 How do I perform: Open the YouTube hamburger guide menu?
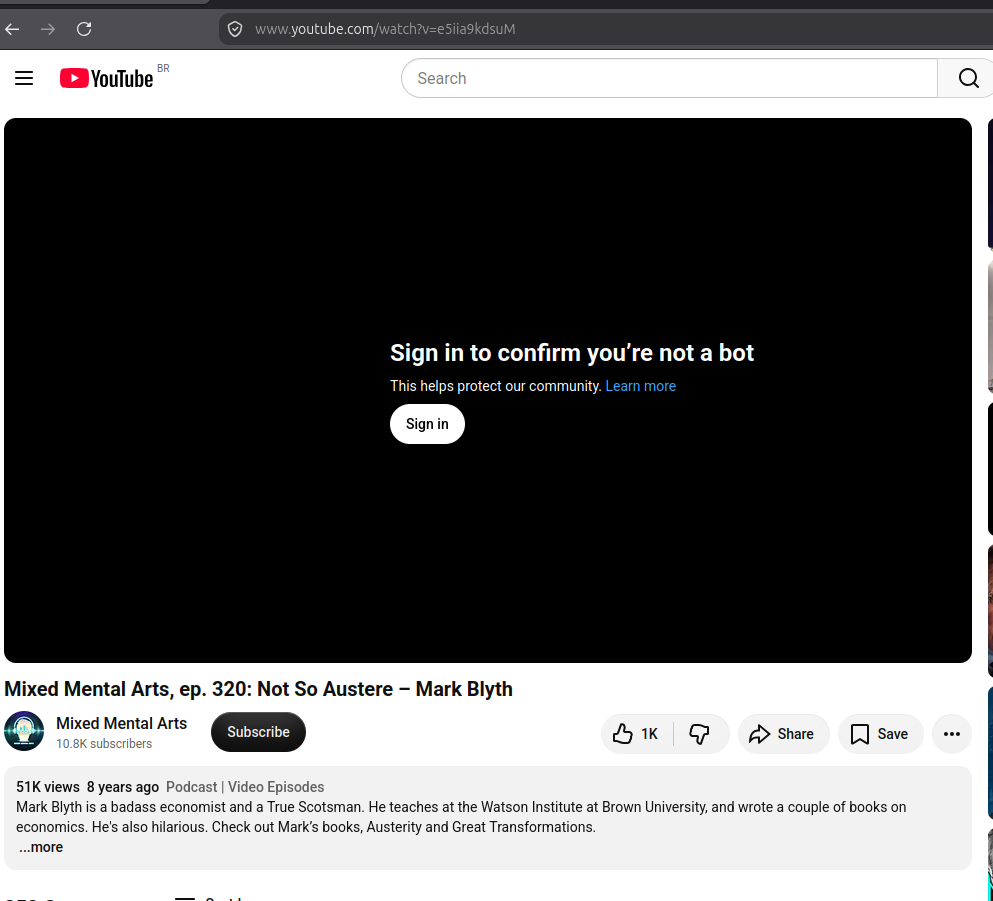point(24,78)
